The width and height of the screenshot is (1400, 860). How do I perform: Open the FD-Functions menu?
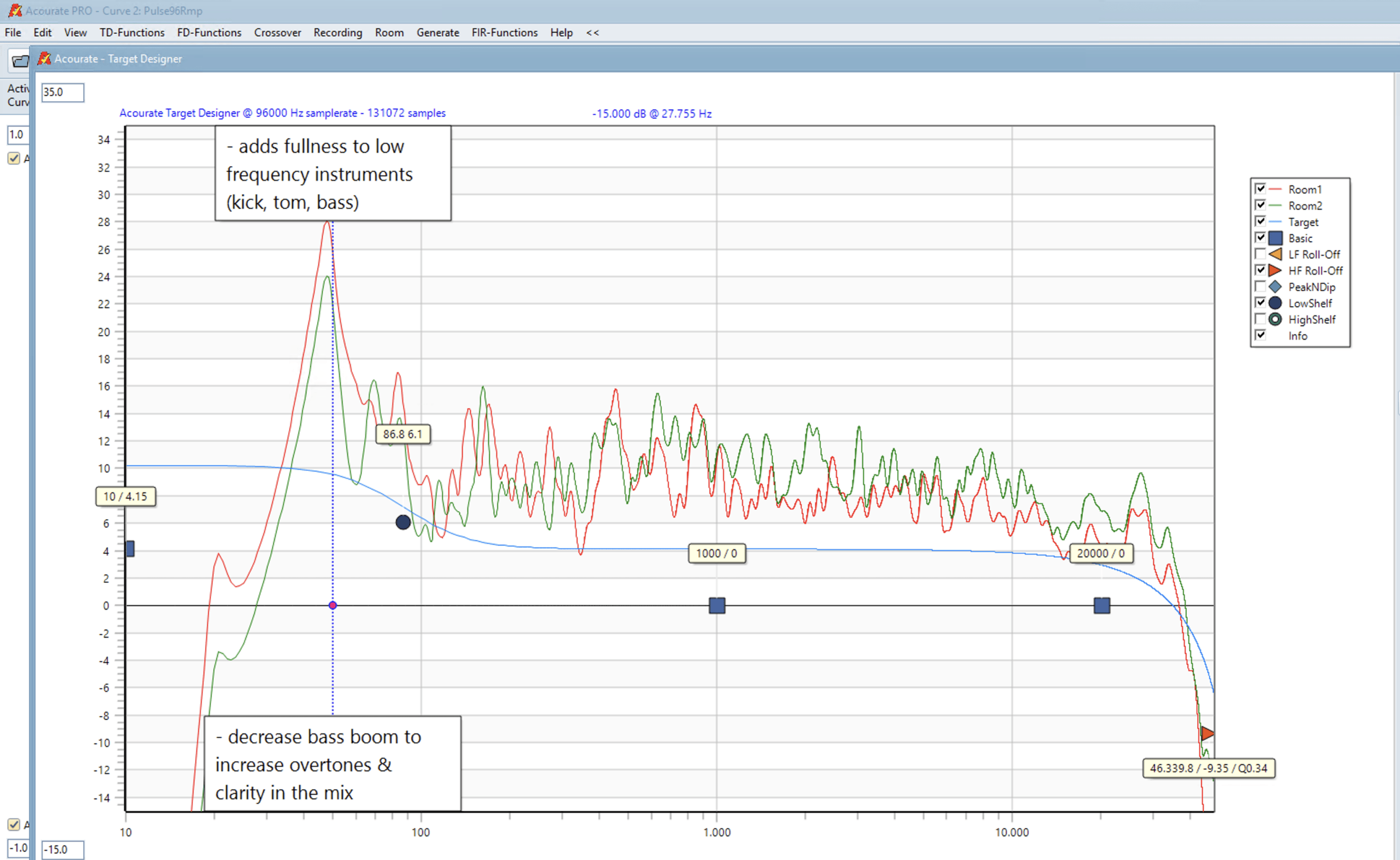tap(209, 32)
